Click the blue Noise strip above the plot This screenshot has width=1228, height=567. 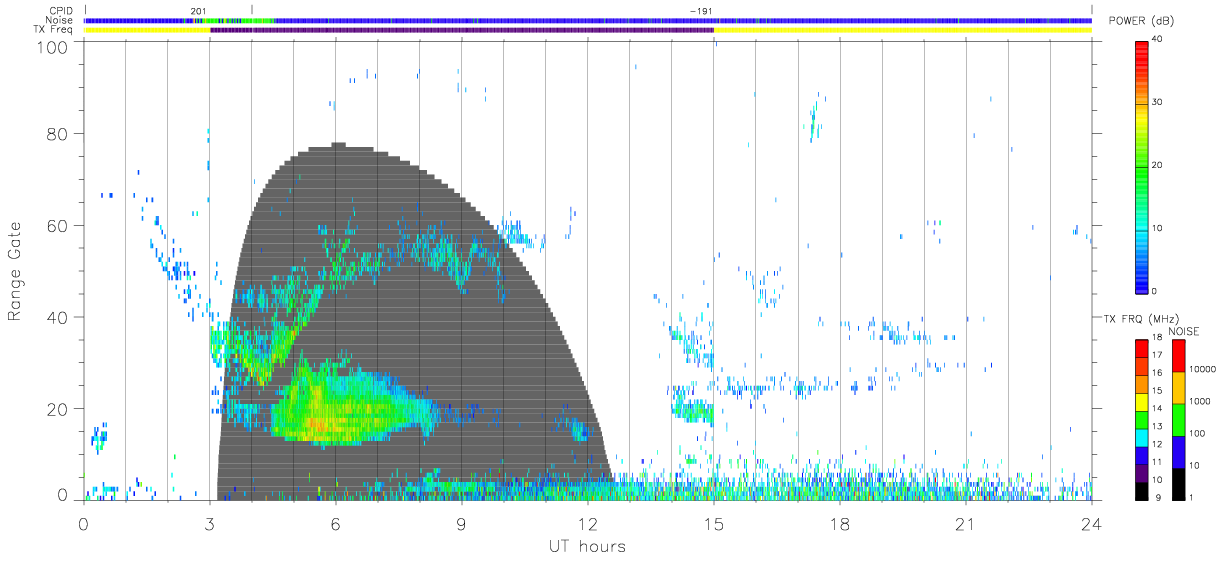click(587, 20)
